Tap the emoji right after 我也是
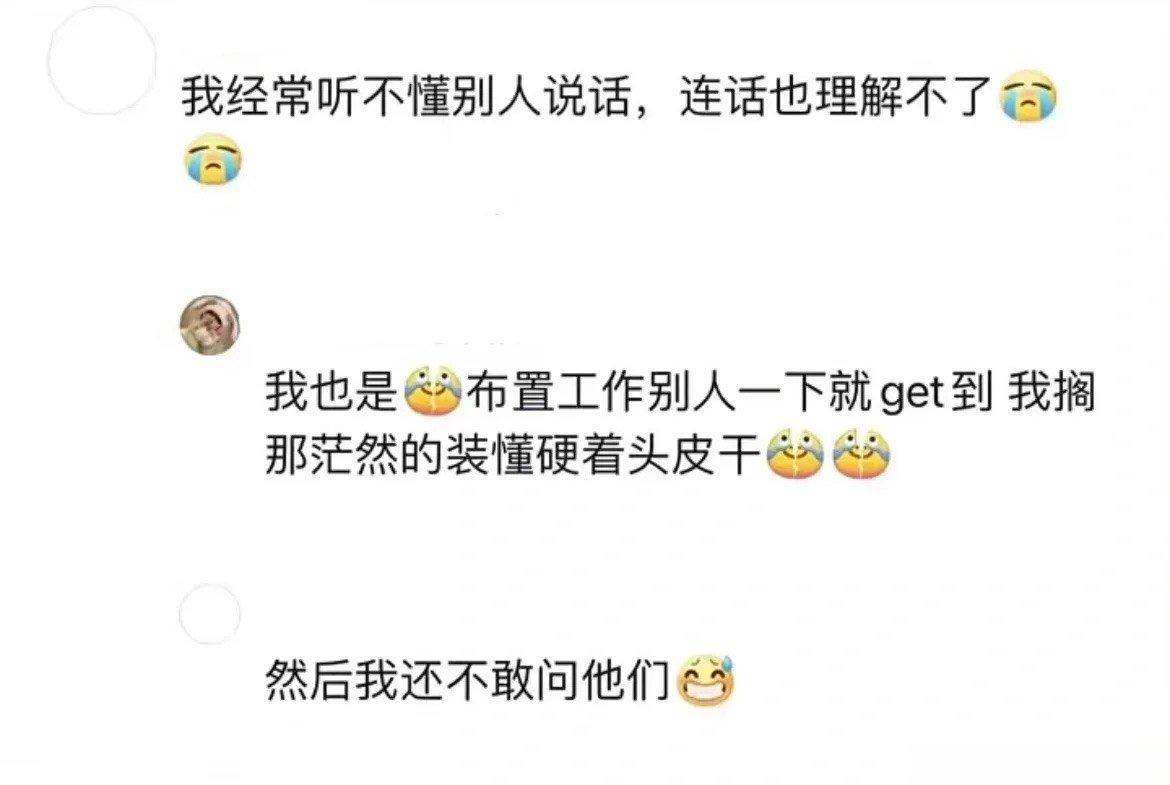The width and height of the screenshot is (1170, 785). pyautogui.click(x=434, y=390)
